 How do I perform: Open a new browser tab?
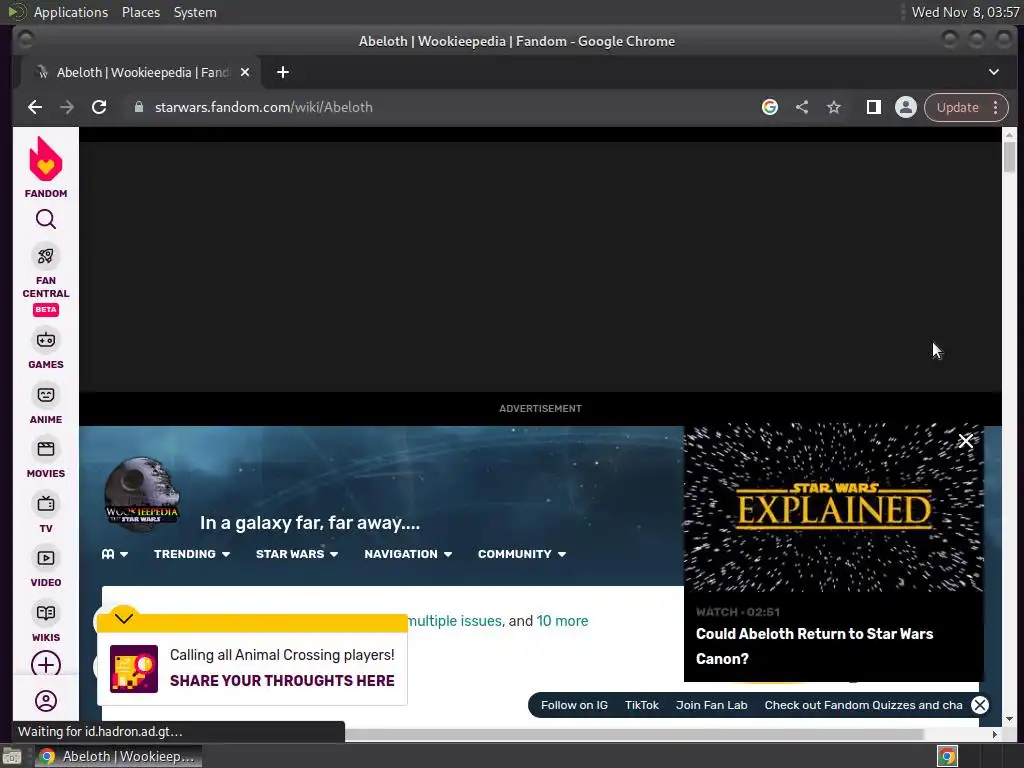(283, 72)
